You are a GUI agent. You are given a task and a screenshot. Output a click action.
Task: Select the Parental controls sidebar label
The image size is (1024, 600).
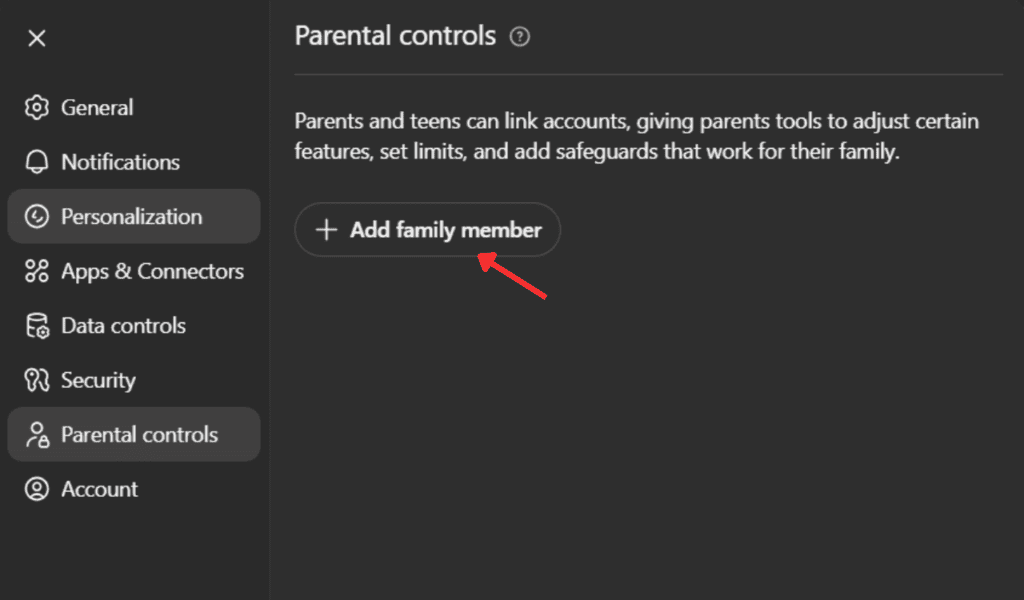click(x=139, y=435)
